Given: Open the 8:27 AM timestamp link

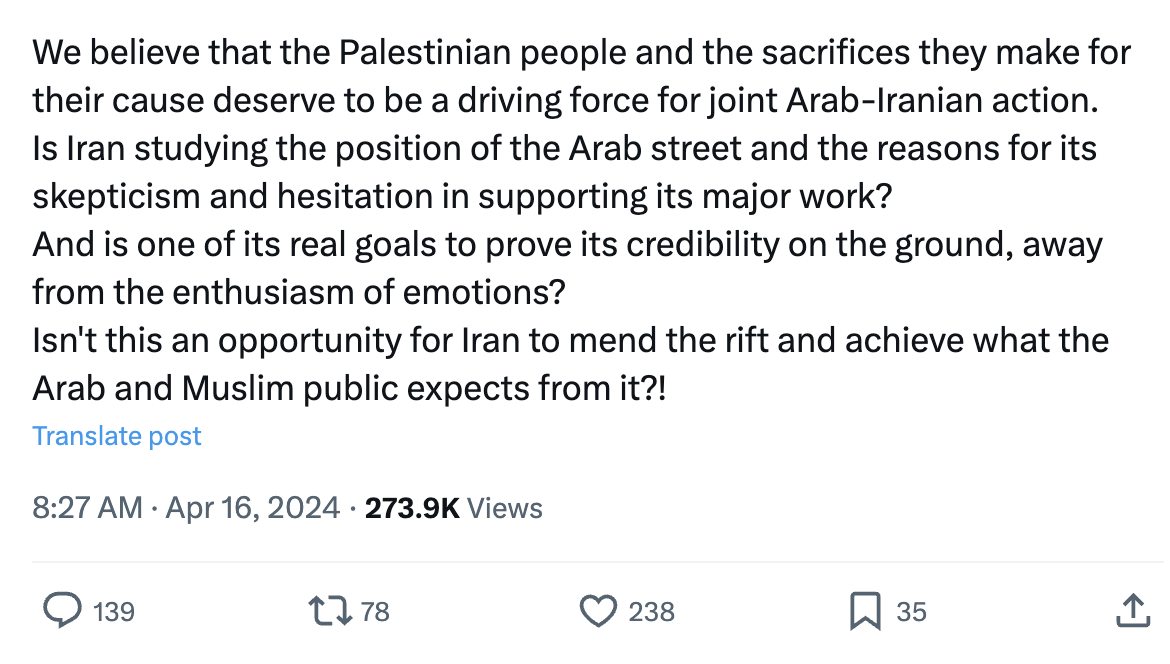Looking at the screenshot, I should pyautogui.click(x=87, y=508).
